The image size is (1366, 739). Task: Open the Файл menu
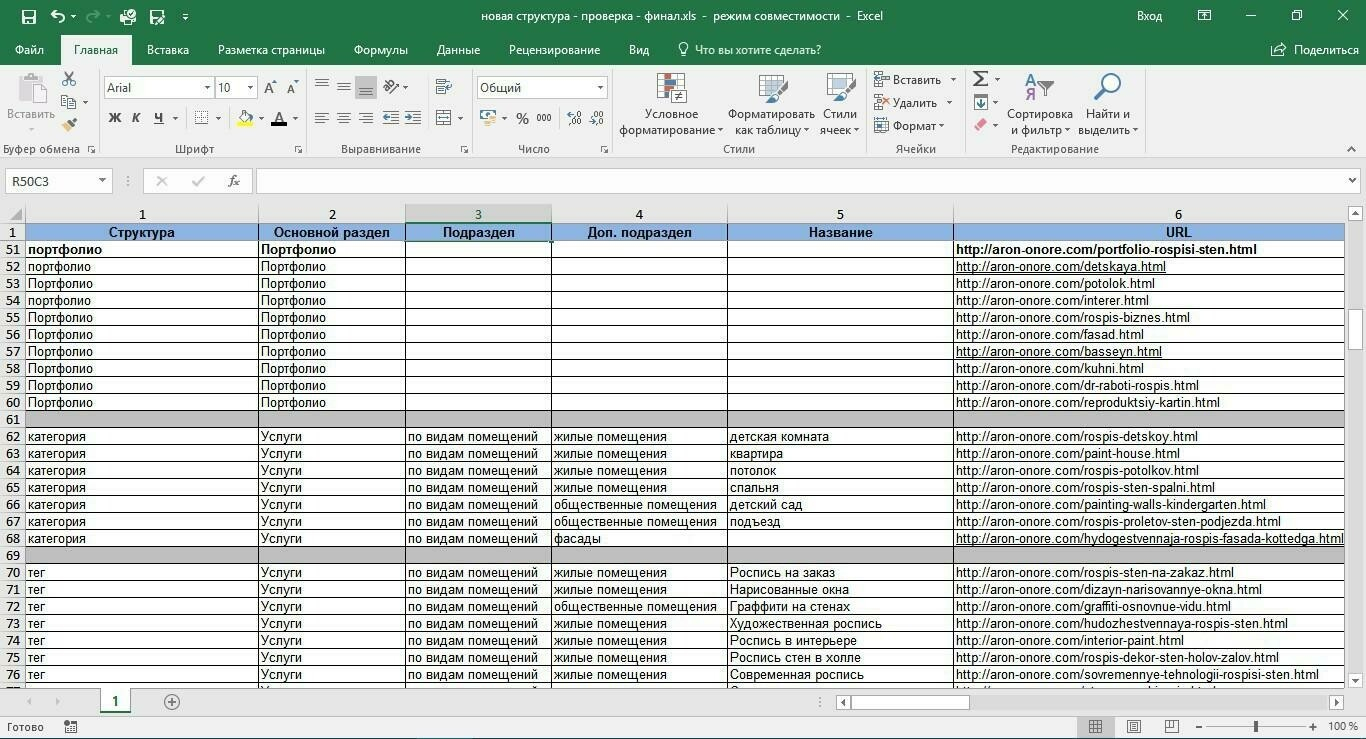click(29, 50)
